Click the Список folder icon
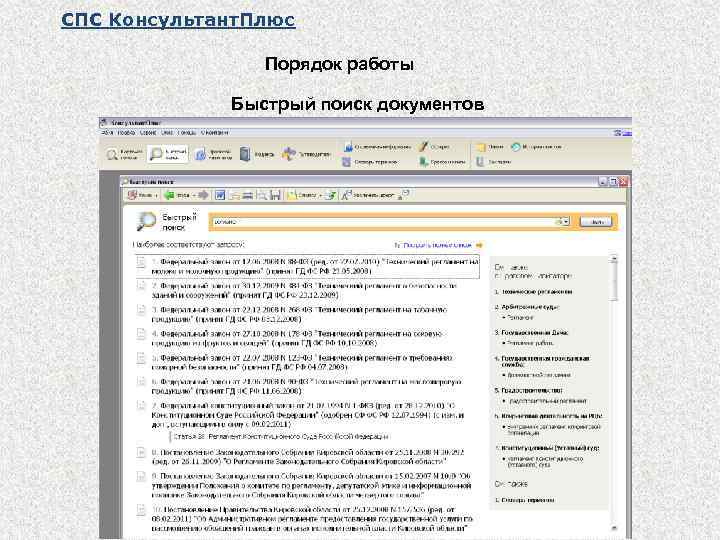 tap(291, 195)
